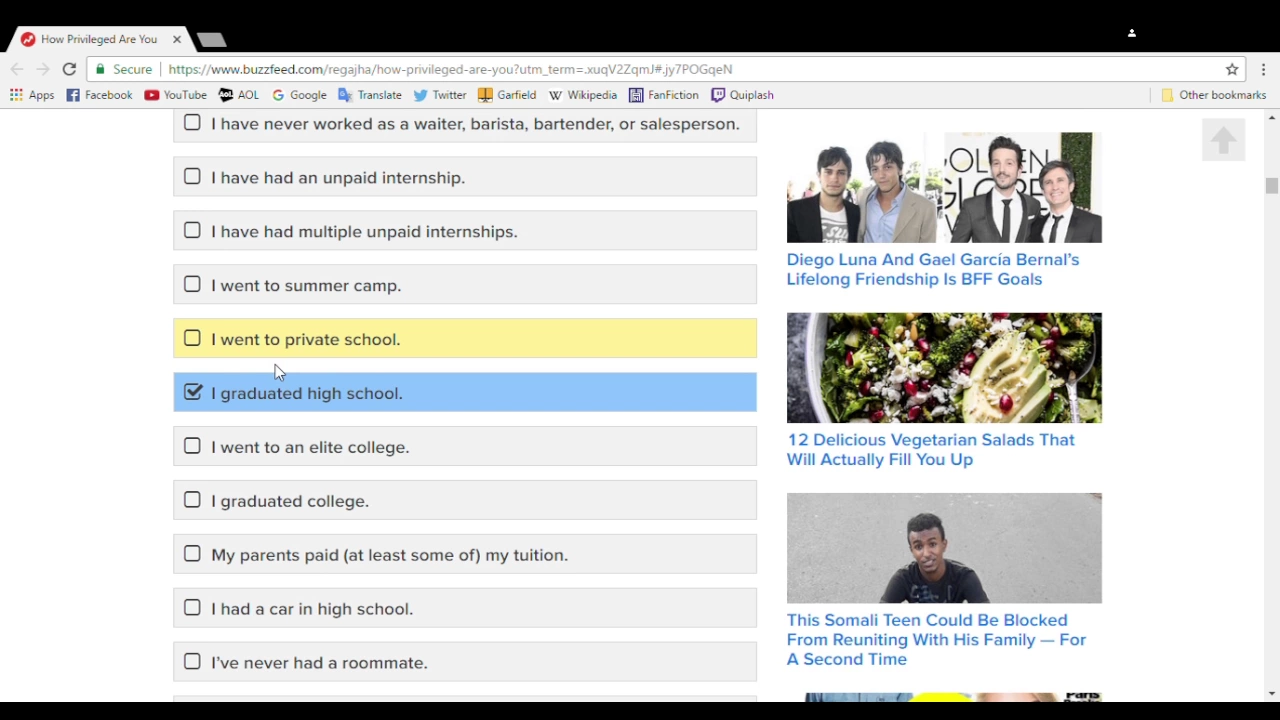Click the scrollbar down arrow

coord(1271,693)
